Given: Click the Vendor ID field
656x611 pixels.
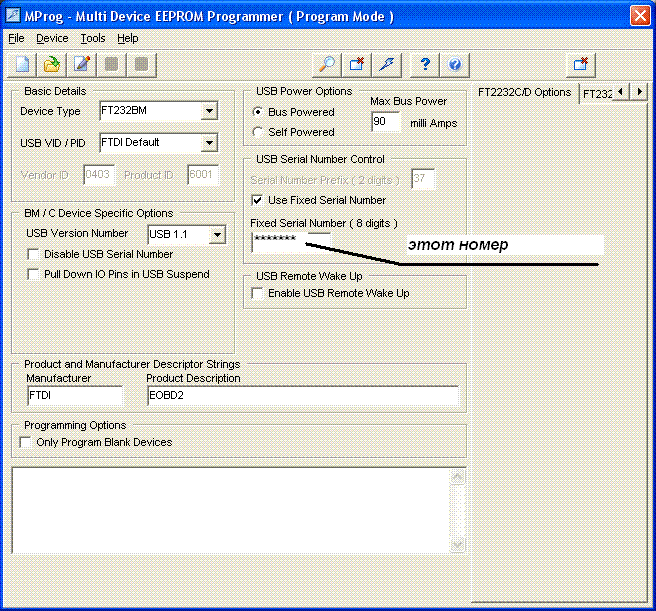Looking at the screenshot, I should click(x=99, y=175).
